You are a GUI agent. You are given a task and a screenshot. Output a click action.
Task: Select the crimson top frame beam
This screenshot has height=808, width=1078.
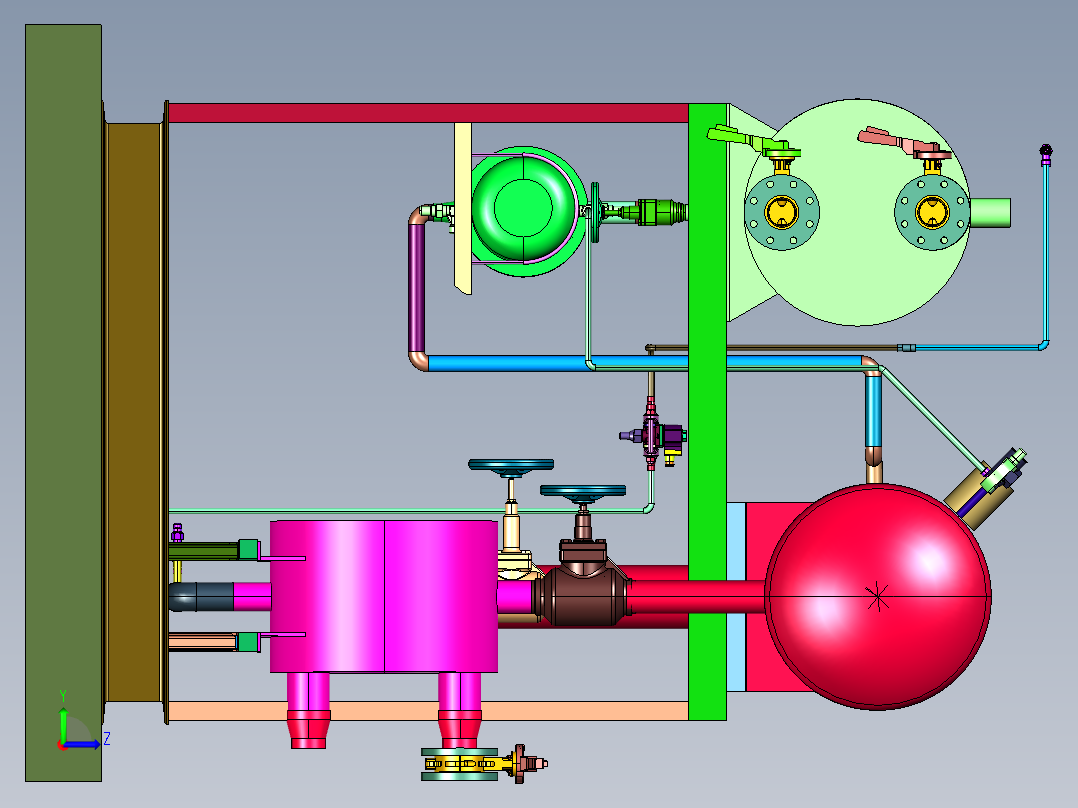(428, 113)
